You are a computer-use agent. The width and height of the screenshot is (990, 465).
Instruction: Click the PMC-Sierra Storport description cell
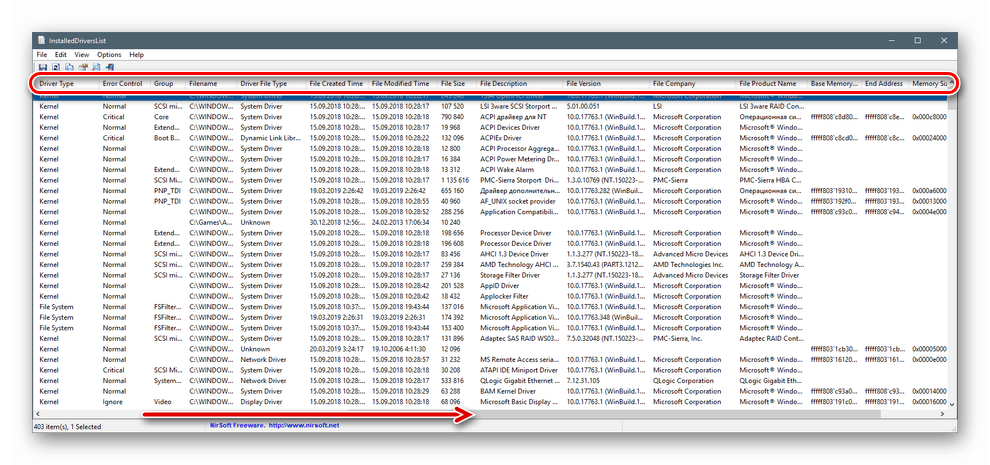click(x=519, y=180)
